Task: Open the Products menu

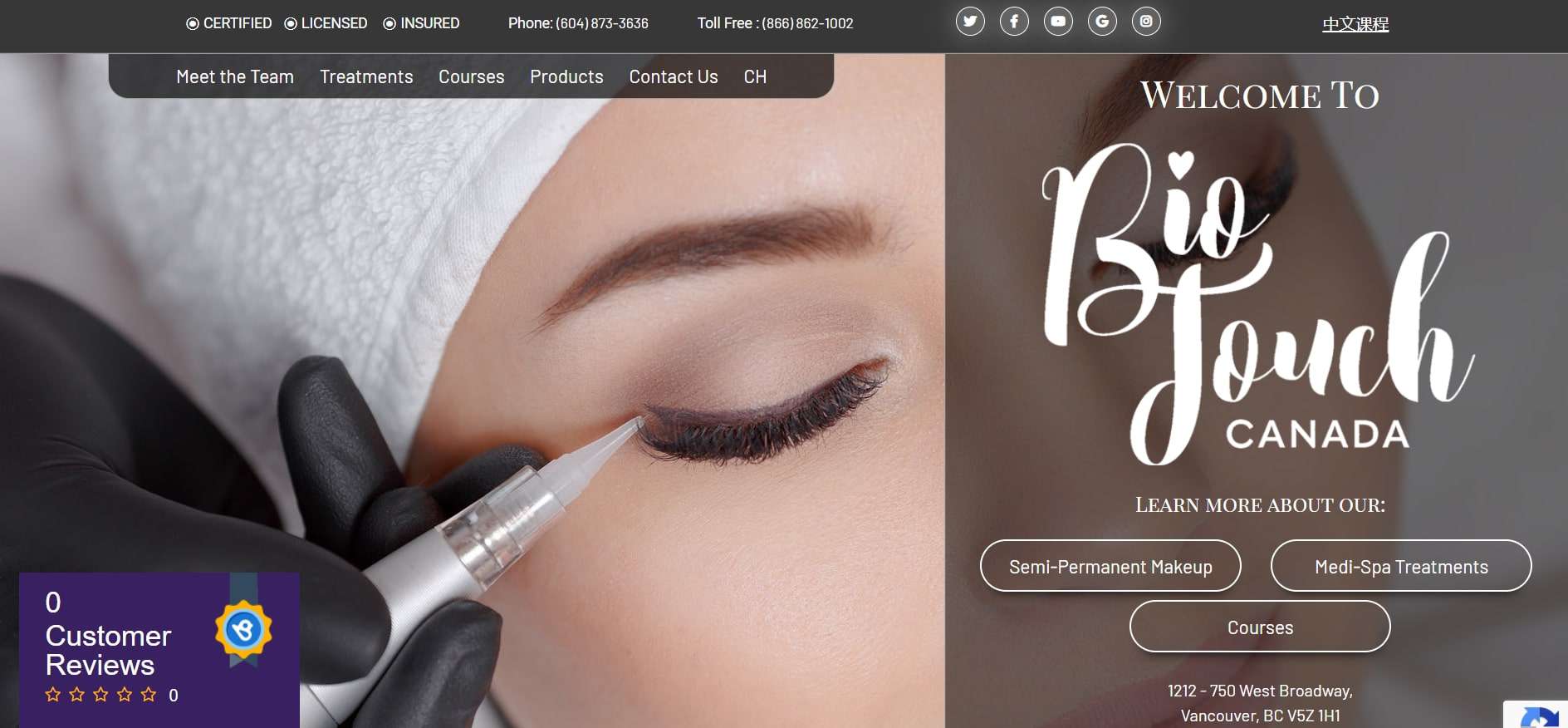Action: pyautogui.click(x=566, y=76)
